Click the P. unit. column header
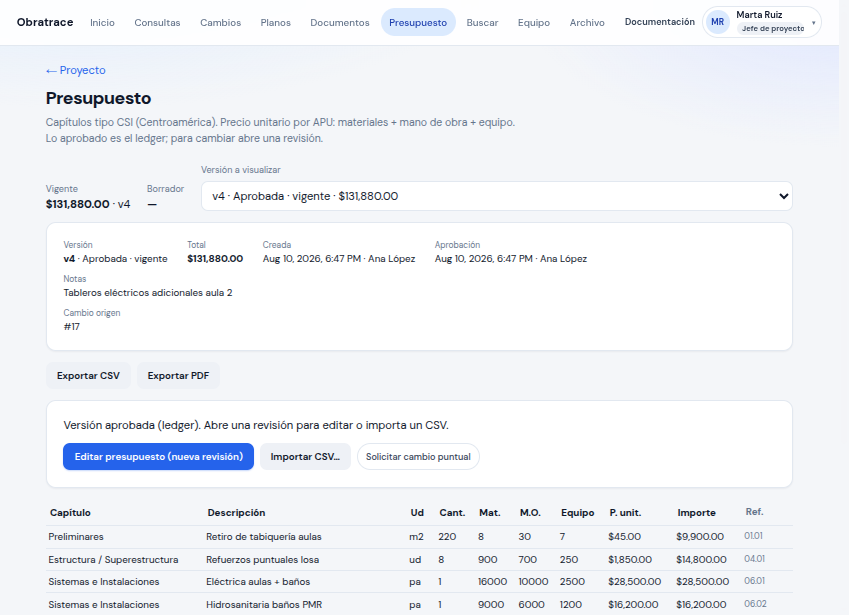 point(625,513)
